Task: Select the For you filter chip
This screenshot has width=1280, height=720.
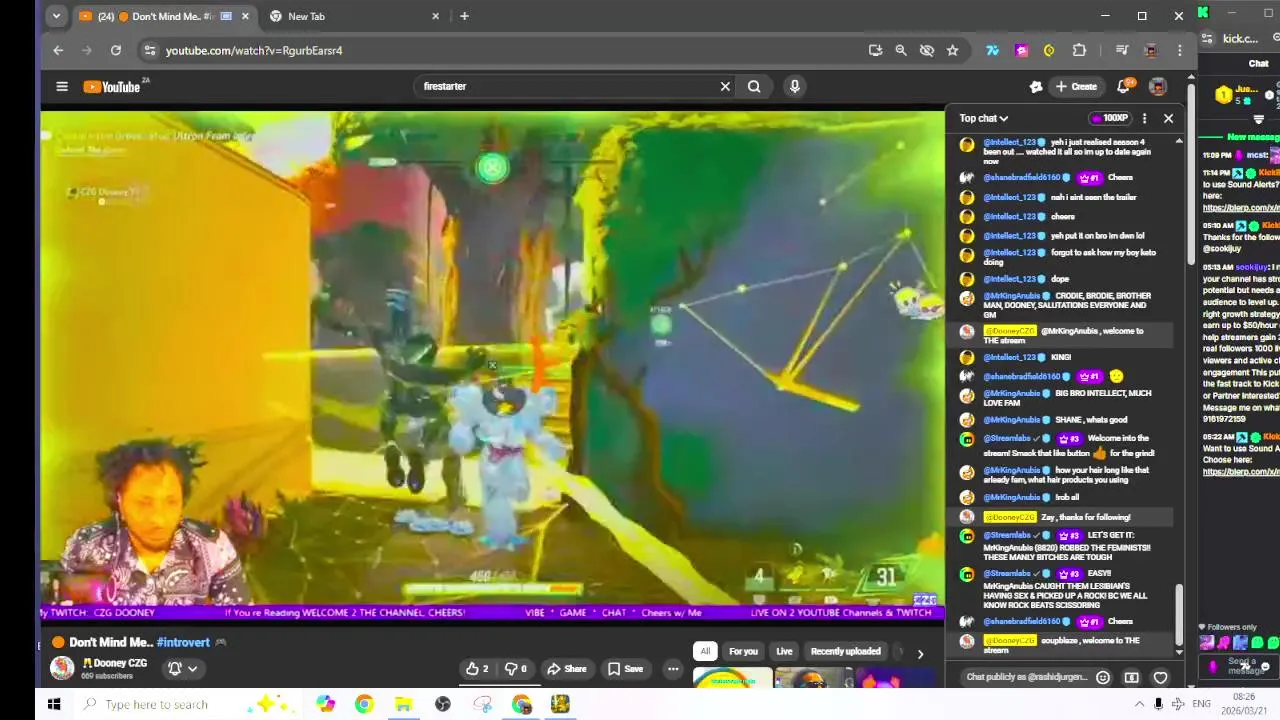Action: coord(743,651)
